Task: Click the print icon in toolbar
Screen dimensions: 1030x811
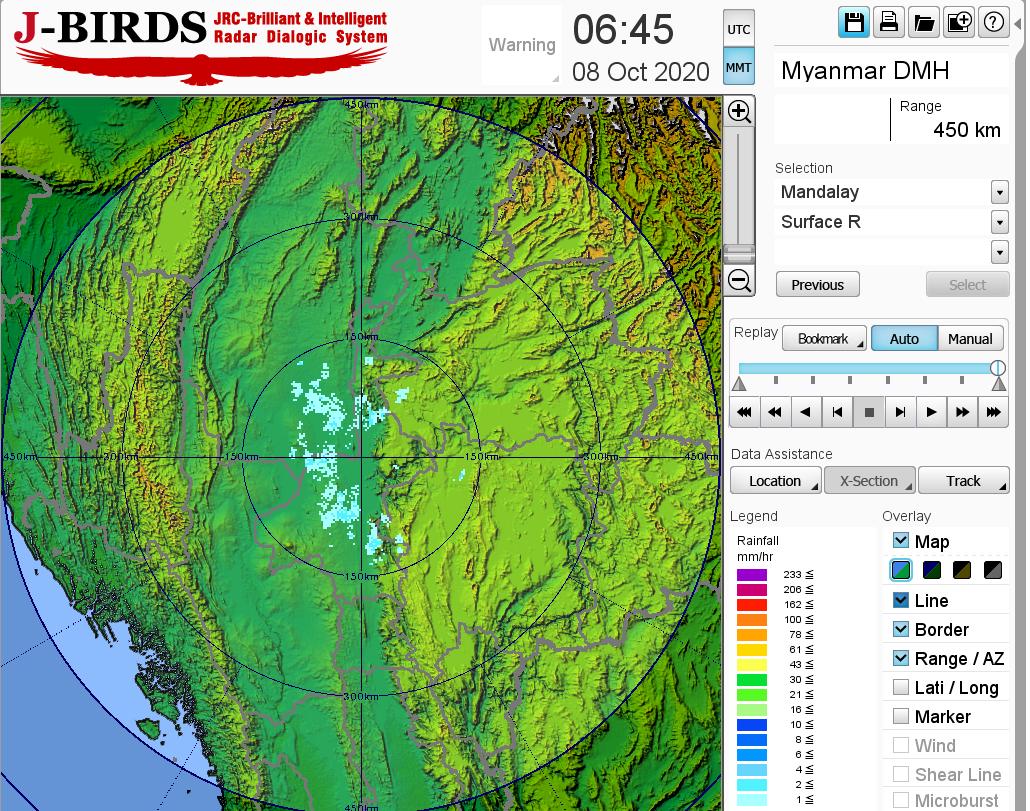Action: coord(888,22)
